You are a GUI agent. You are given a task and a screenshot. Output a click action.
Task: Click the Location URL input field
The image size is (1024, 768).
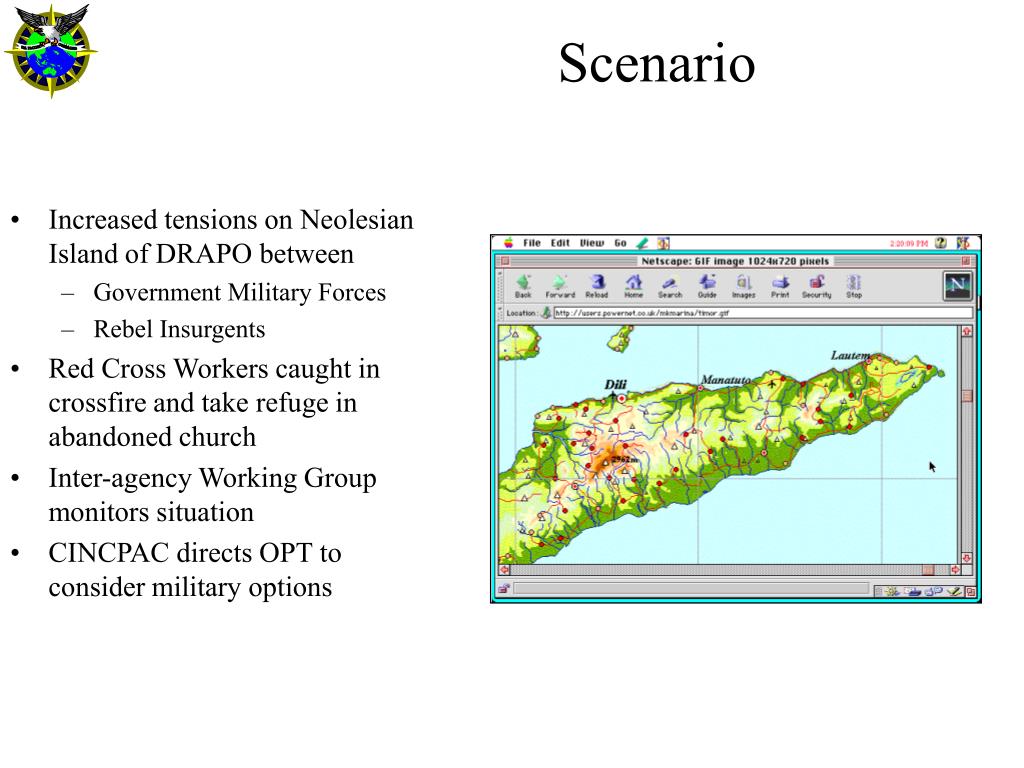coord(763,313)
